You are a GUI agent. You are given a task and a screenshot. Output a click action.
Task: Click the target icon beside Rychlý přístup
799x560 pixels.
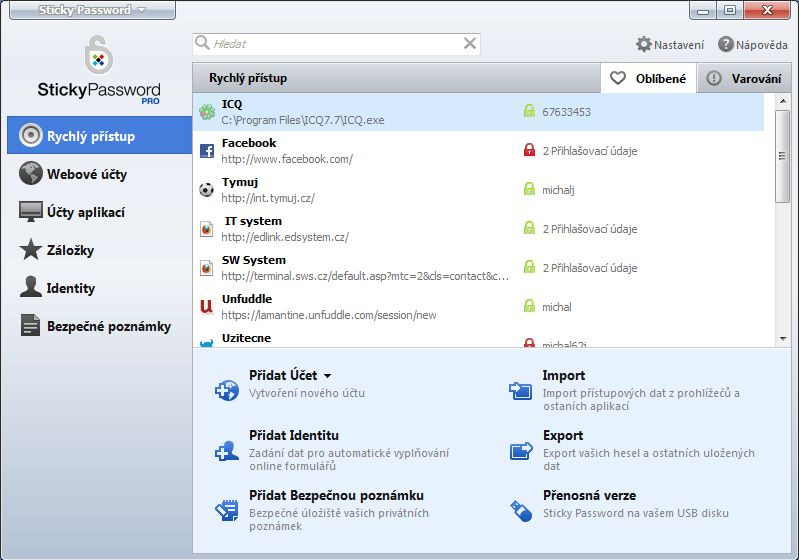tap(31, 135)
